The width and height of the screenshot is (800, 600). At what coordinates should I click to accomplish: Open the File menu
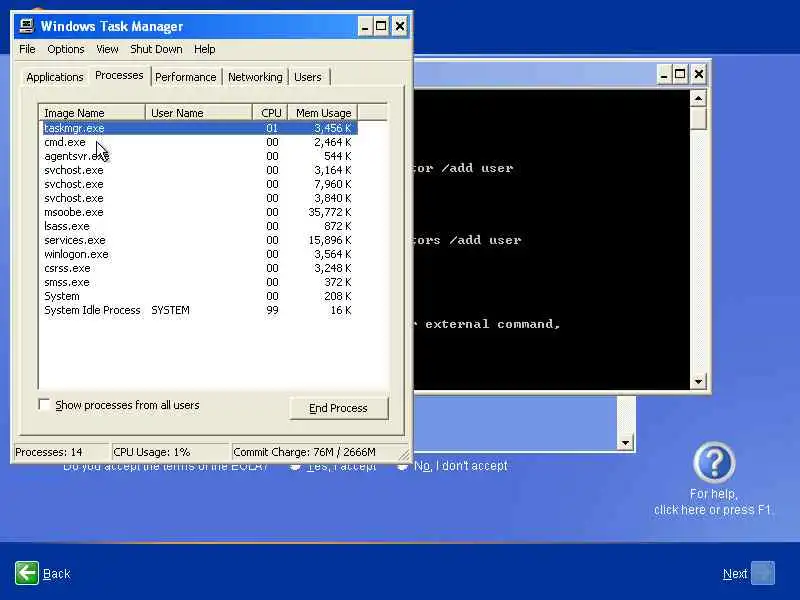click(x=27, y=49)
